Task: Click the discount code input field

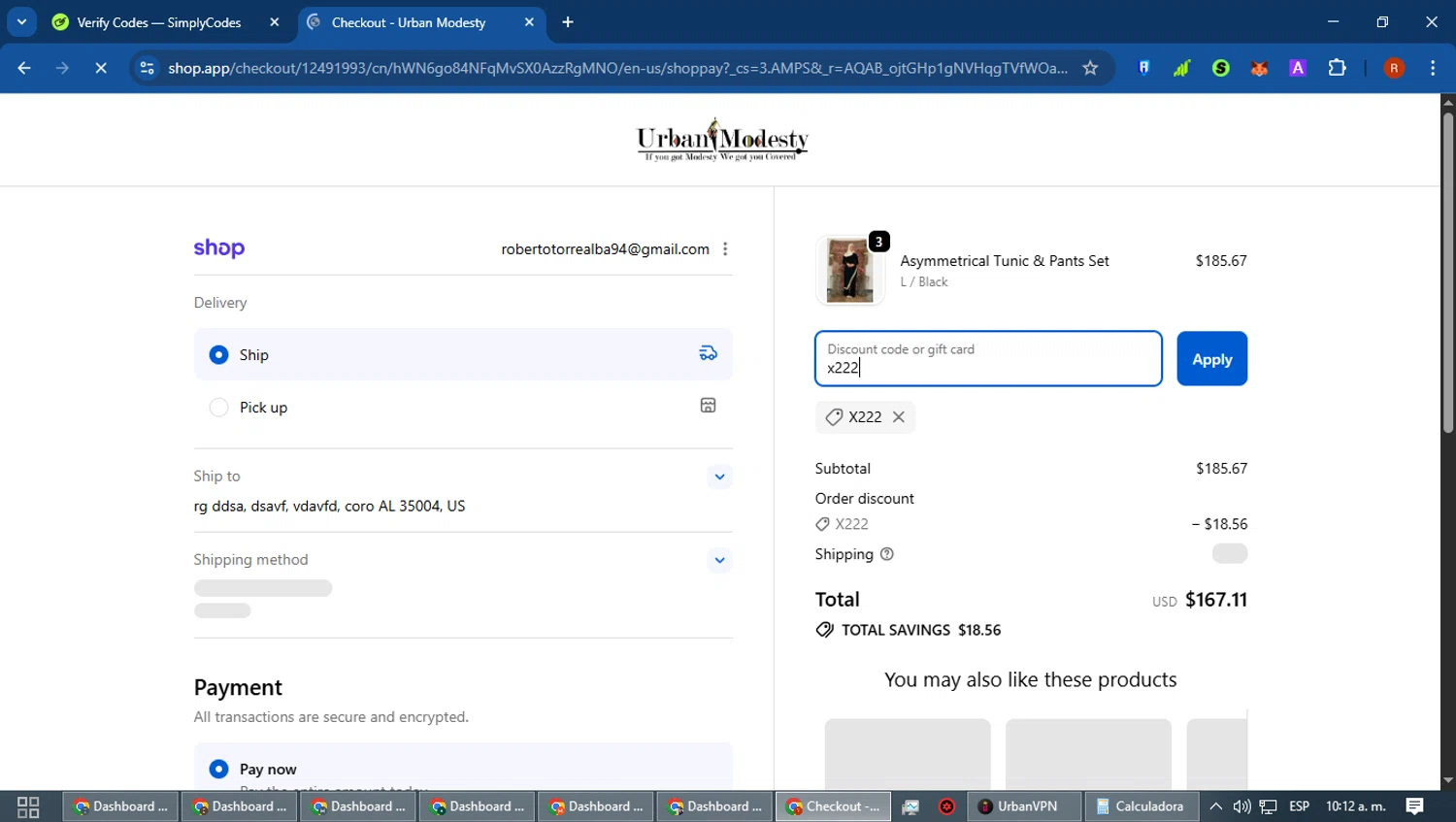Action: [988, 359]
